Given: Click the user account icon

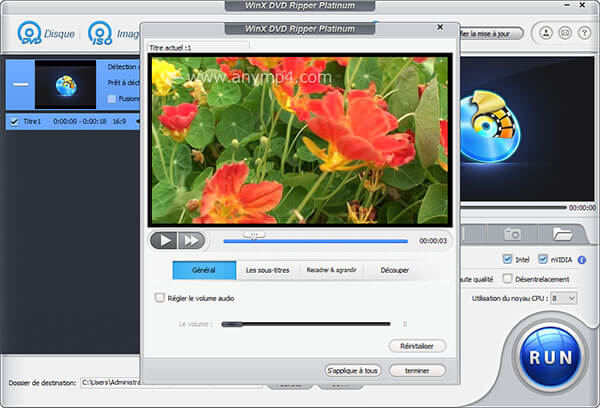Looking at the screenshot, I should coord(546,33).
